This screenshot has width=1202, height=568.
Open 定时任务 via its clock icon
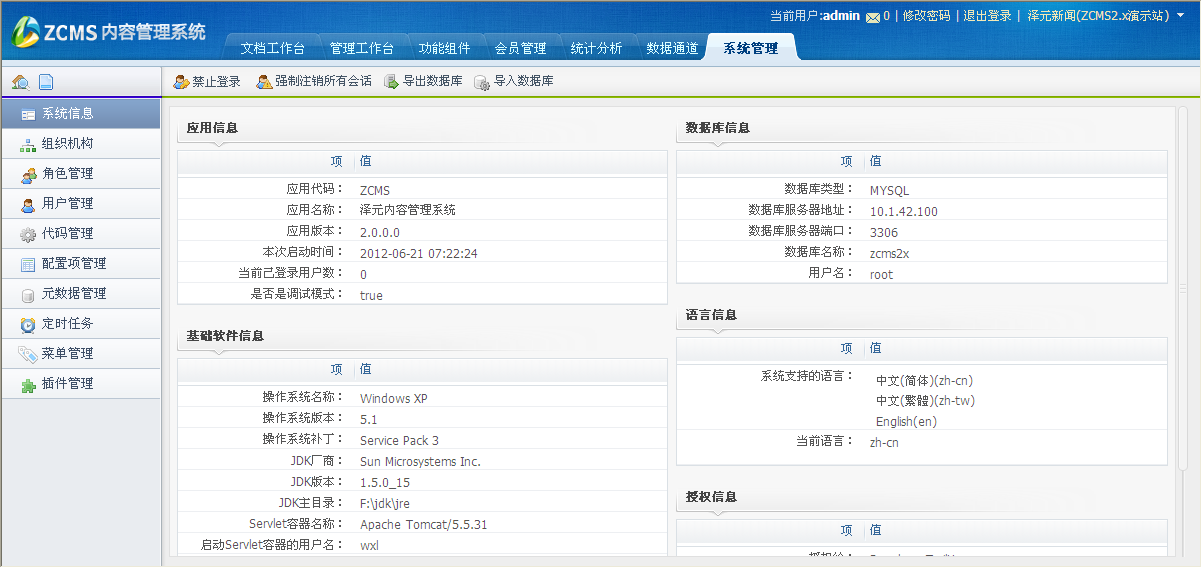28,324
